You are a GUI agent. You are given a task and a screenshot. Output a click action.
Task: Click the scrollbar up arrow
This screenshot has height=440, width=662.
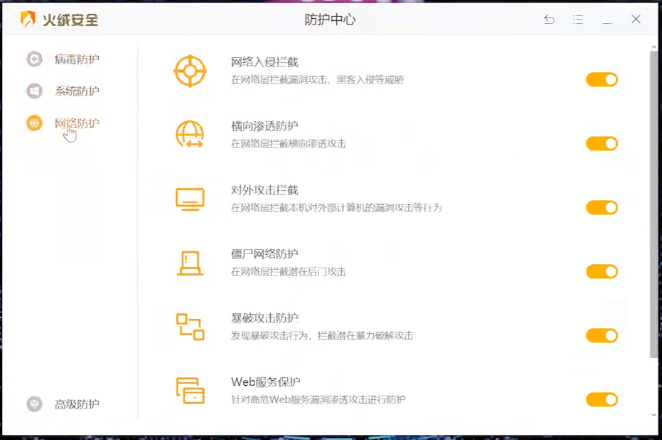click(654, 47)
